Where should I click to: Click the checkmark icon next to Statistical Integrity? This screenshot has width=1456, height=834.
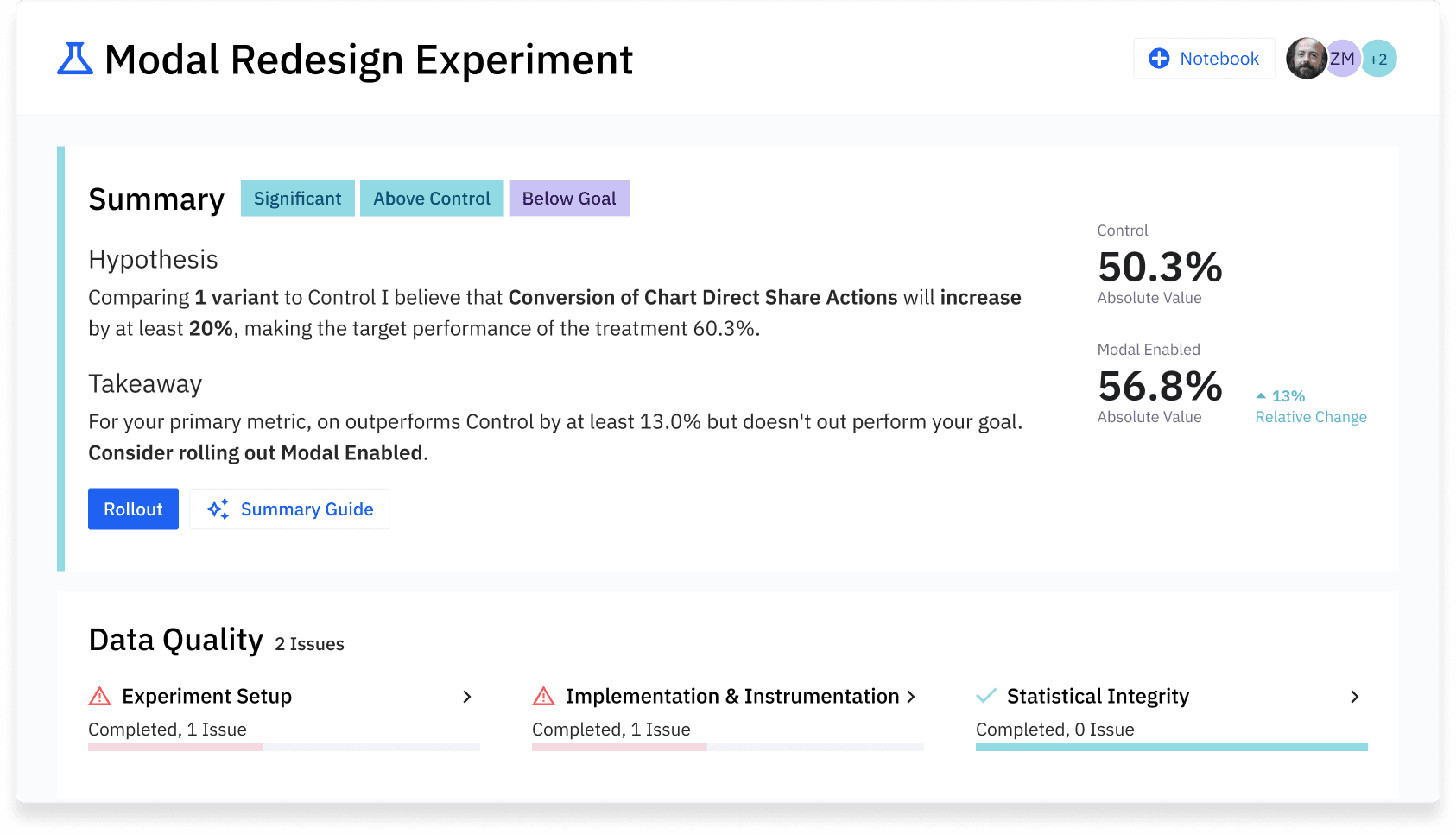coord(987,695)
